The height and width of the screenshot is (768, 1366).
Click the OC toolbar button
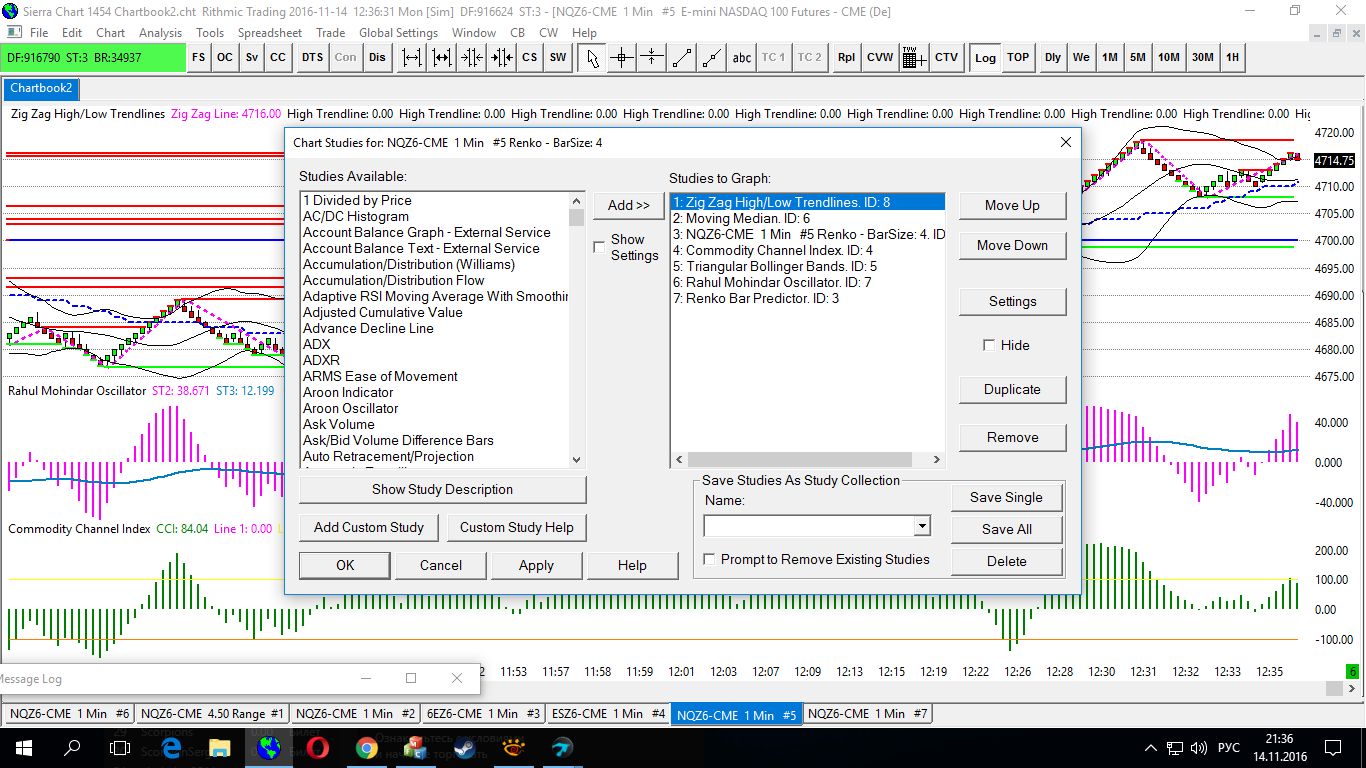tap(225, 57)
